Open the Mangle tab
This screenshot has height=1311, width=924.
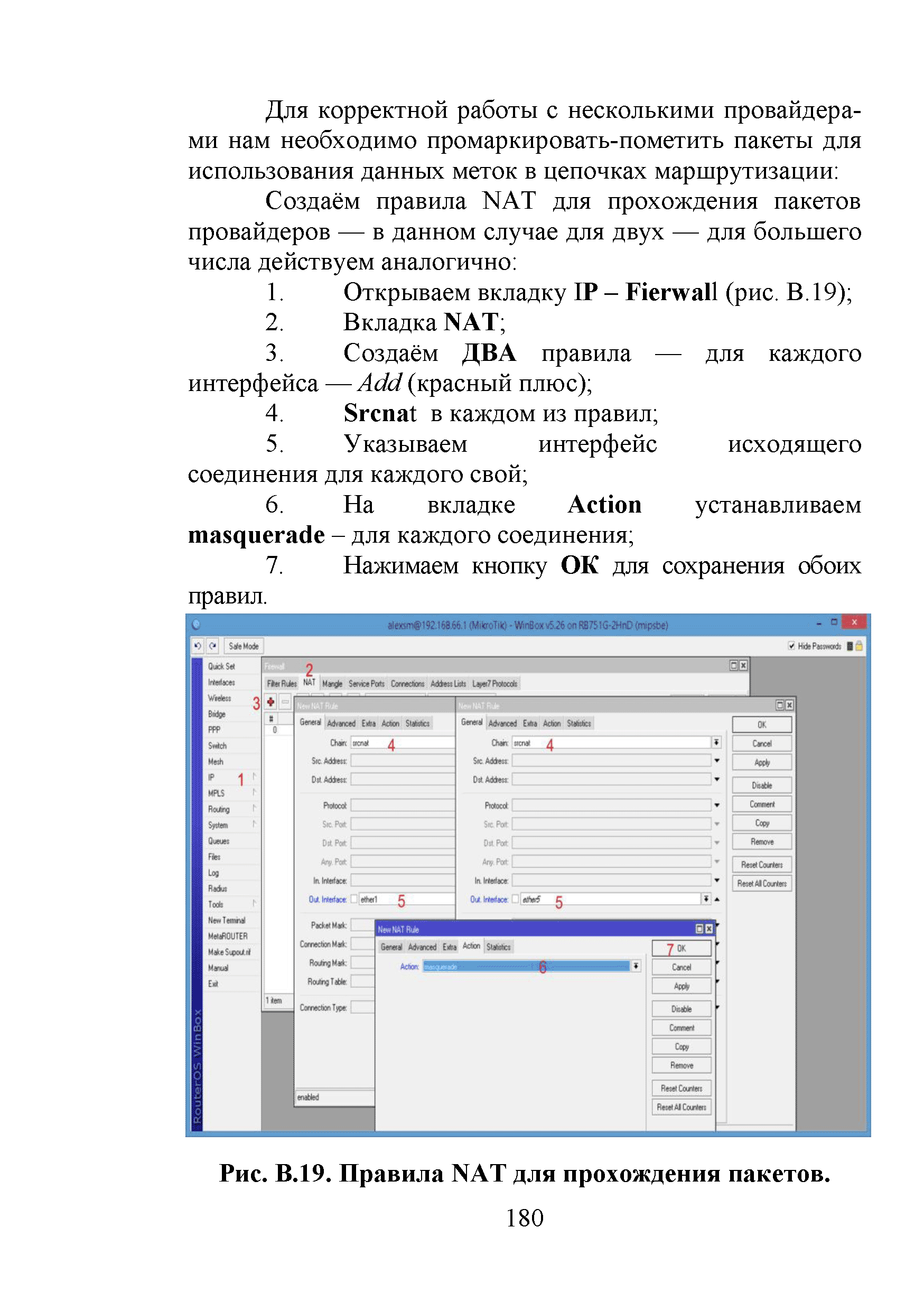tap(332, 683)
